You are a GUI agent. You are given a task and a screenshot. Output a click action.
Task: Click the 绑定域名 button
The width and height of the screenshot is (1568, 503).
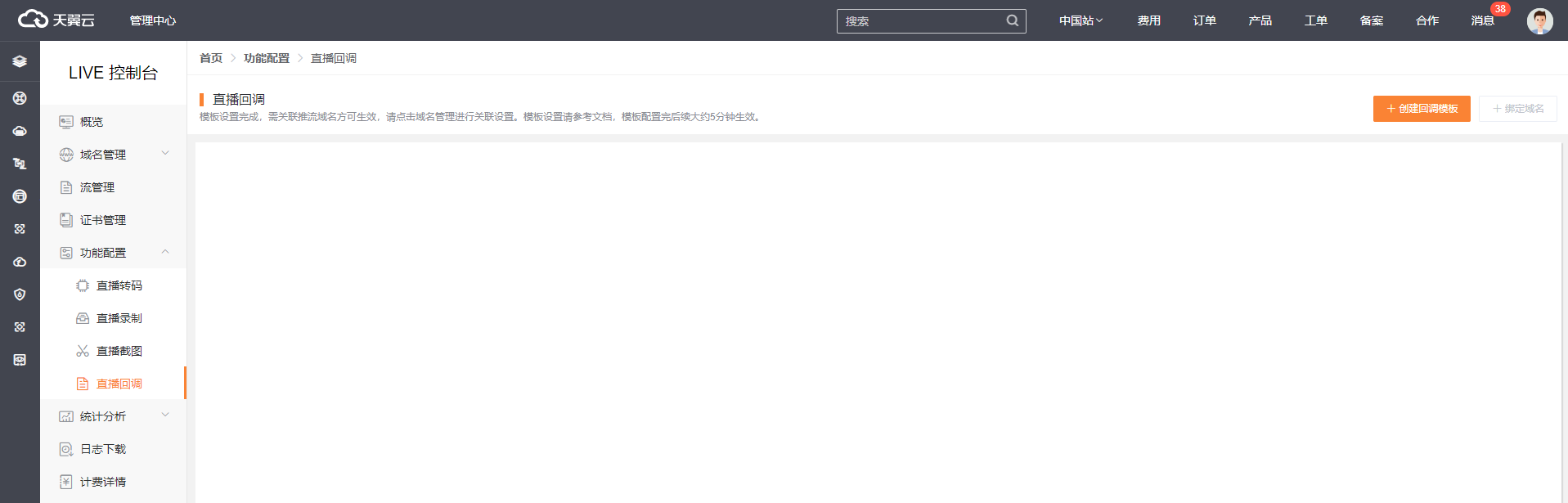pos(1517,109)
